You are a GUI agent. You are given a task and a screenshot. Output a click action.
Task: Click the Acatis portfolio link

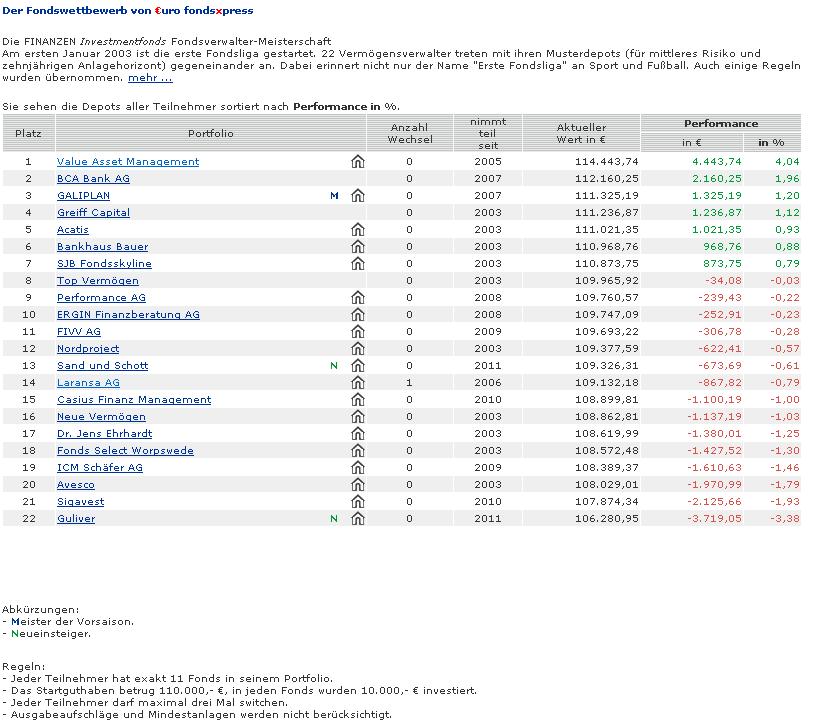coord(73,230)
